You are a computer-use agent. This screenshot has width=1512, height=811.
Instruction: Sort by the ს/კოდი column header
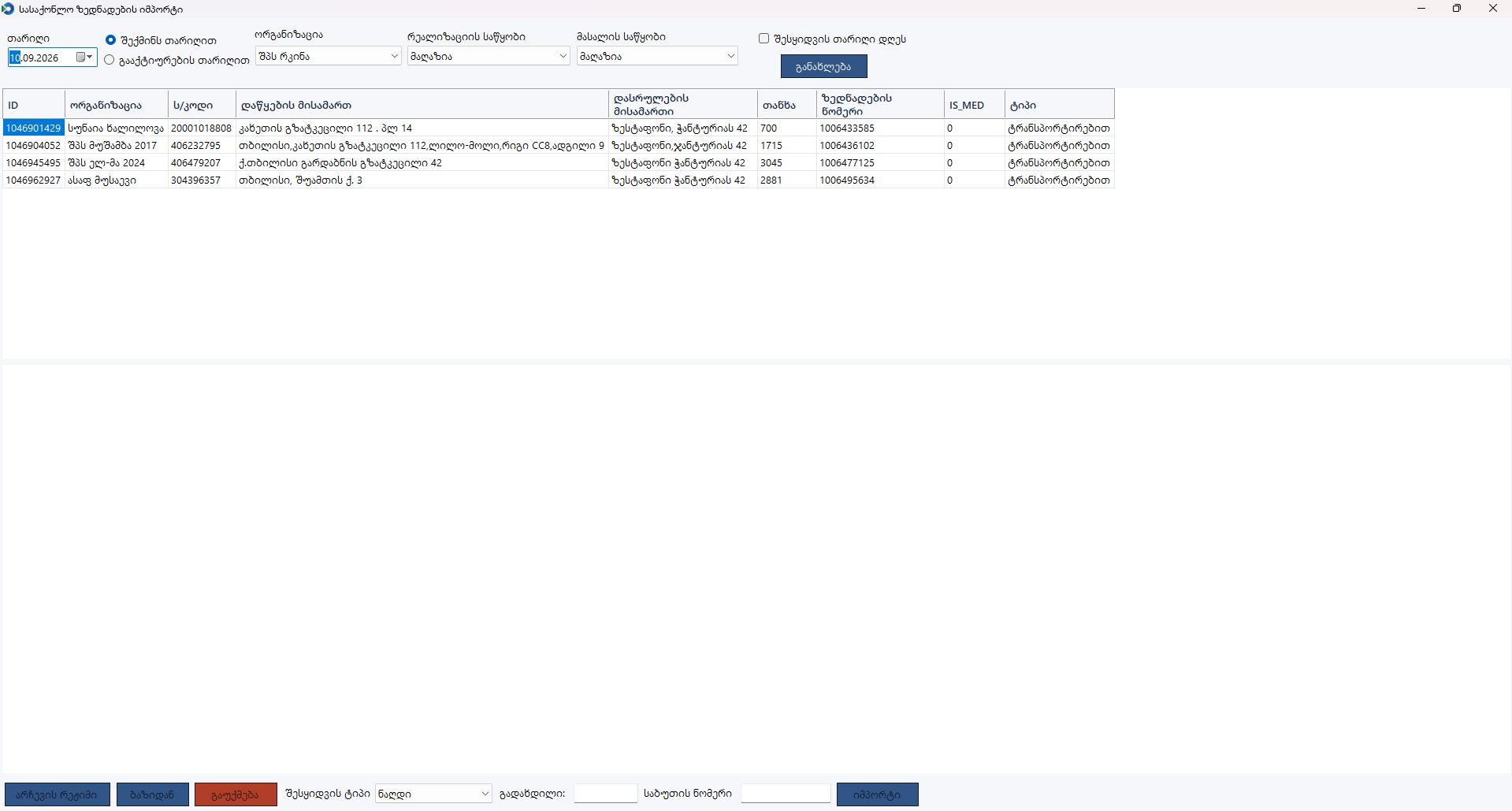point(202,105)
